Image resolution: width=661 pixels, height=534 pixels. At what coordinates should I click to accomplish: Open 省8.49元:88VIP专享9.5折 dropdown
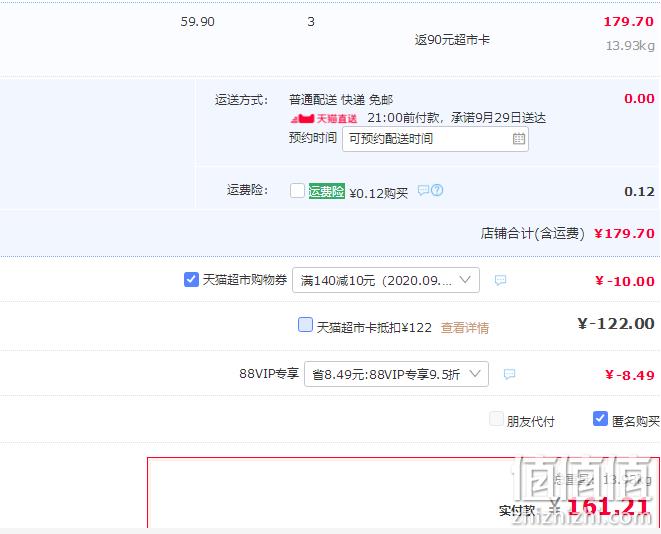(396, 374)
